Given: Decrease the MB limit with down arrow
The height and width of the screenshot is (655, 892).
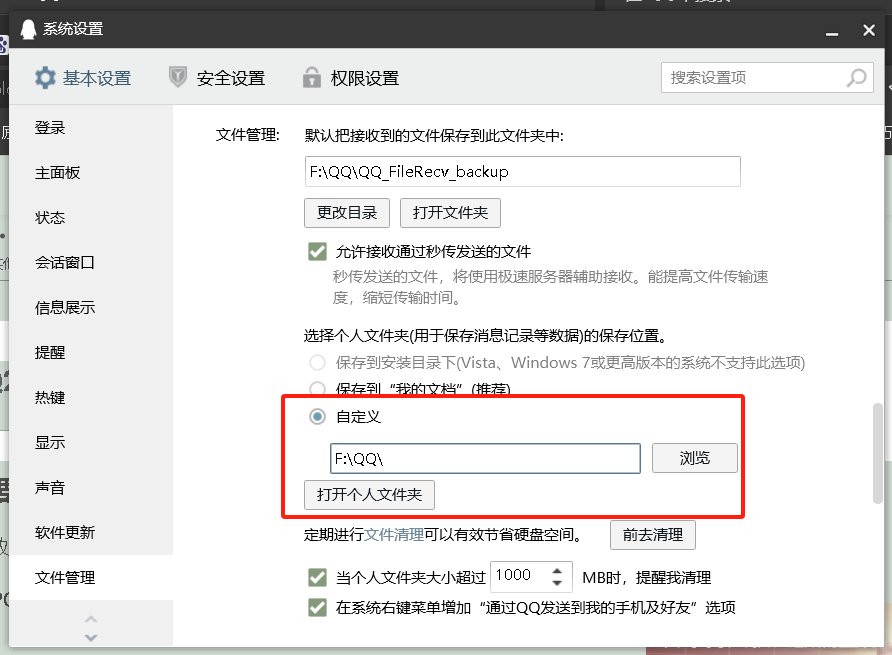Looking at the screenshot, I should (558, 583).
